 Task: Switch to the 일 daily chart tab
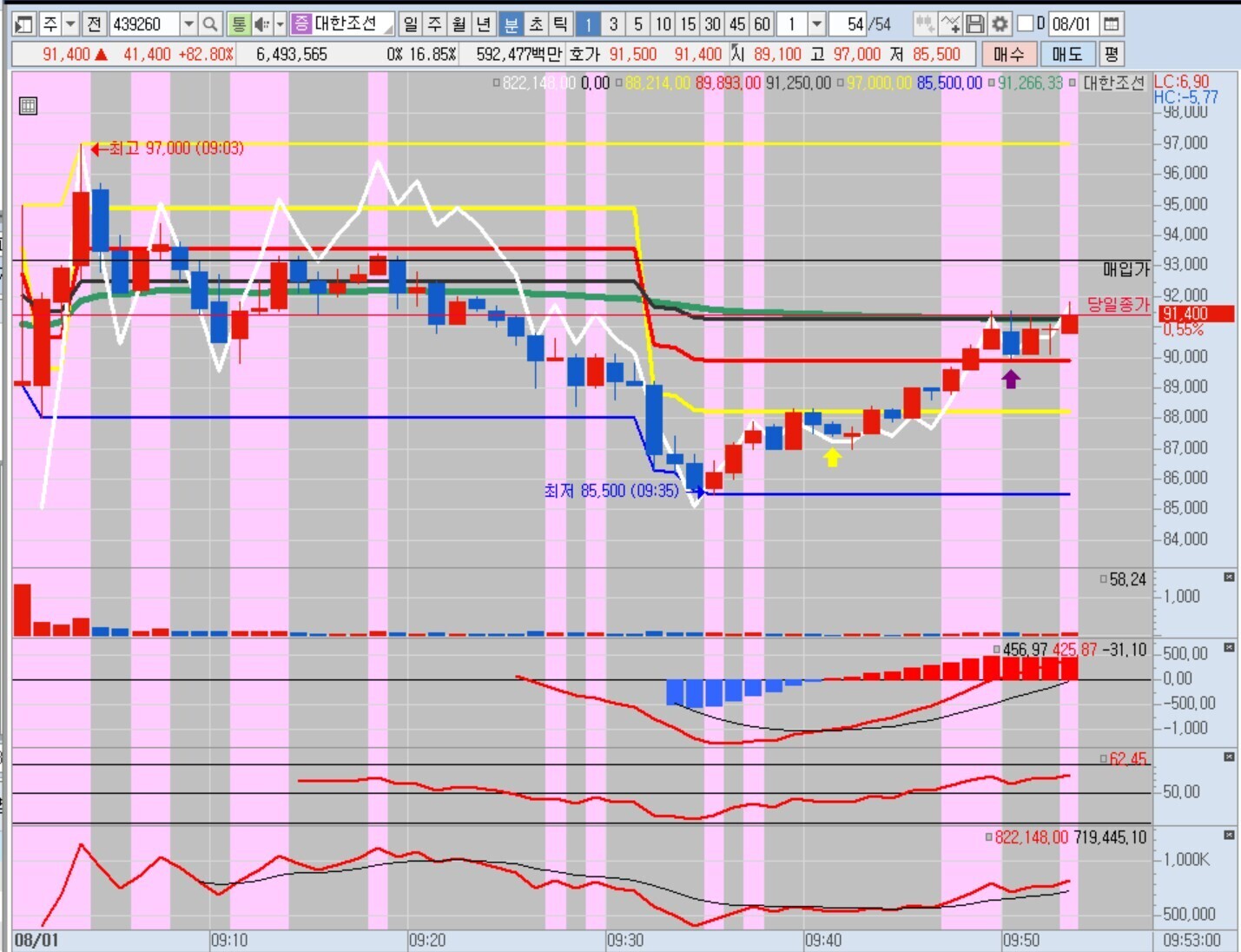[411, 23]
